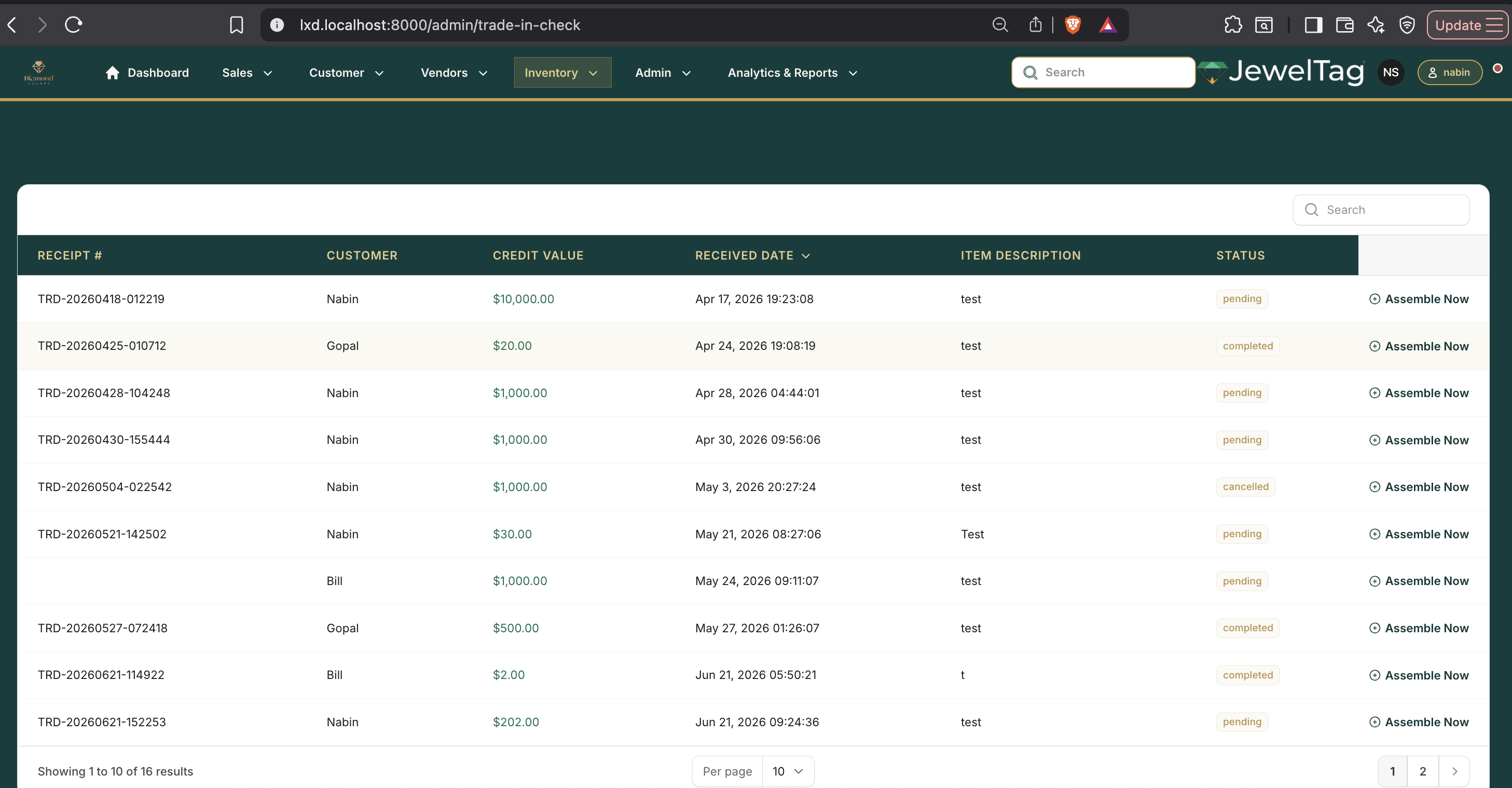Expand Analytics & Reports dropdown
This screenshot has height=788, width=1512.
(792, 73)
